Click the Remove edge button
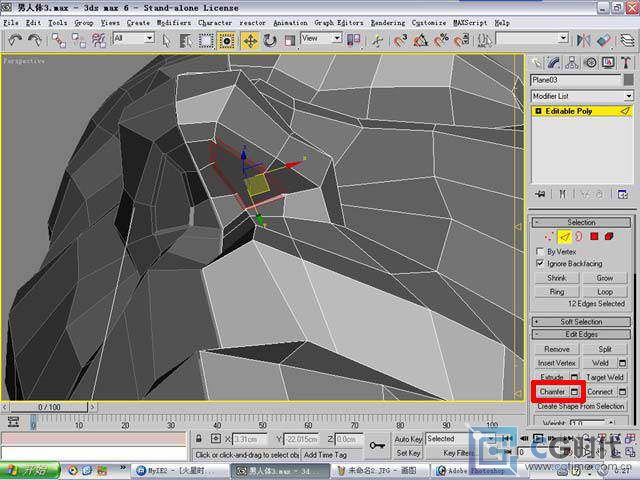 [x=556, y=349]
